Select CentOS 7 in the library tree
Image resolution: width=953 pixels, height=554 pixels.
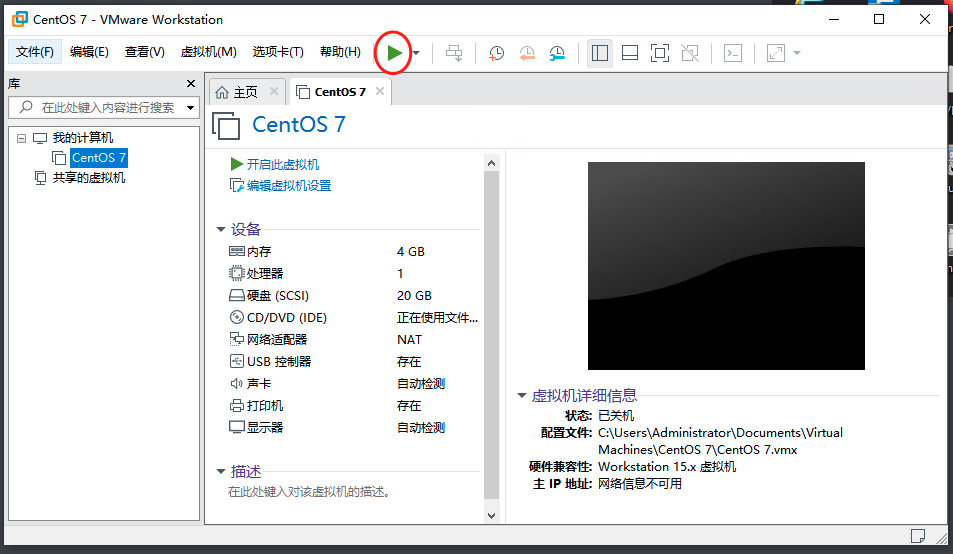(98, 158)
